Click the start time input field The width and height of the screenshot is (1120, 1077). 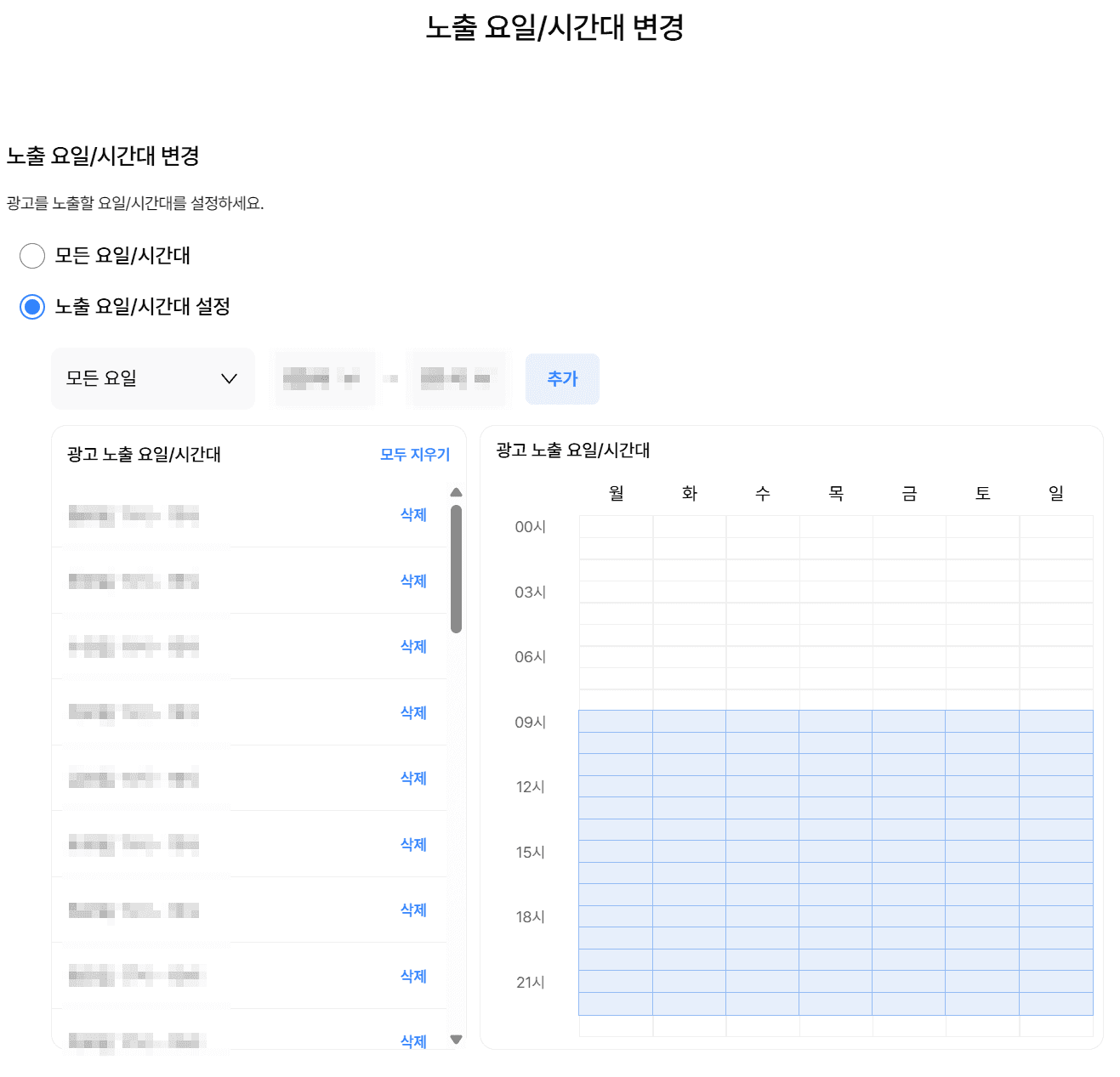[x=323, y=378]
